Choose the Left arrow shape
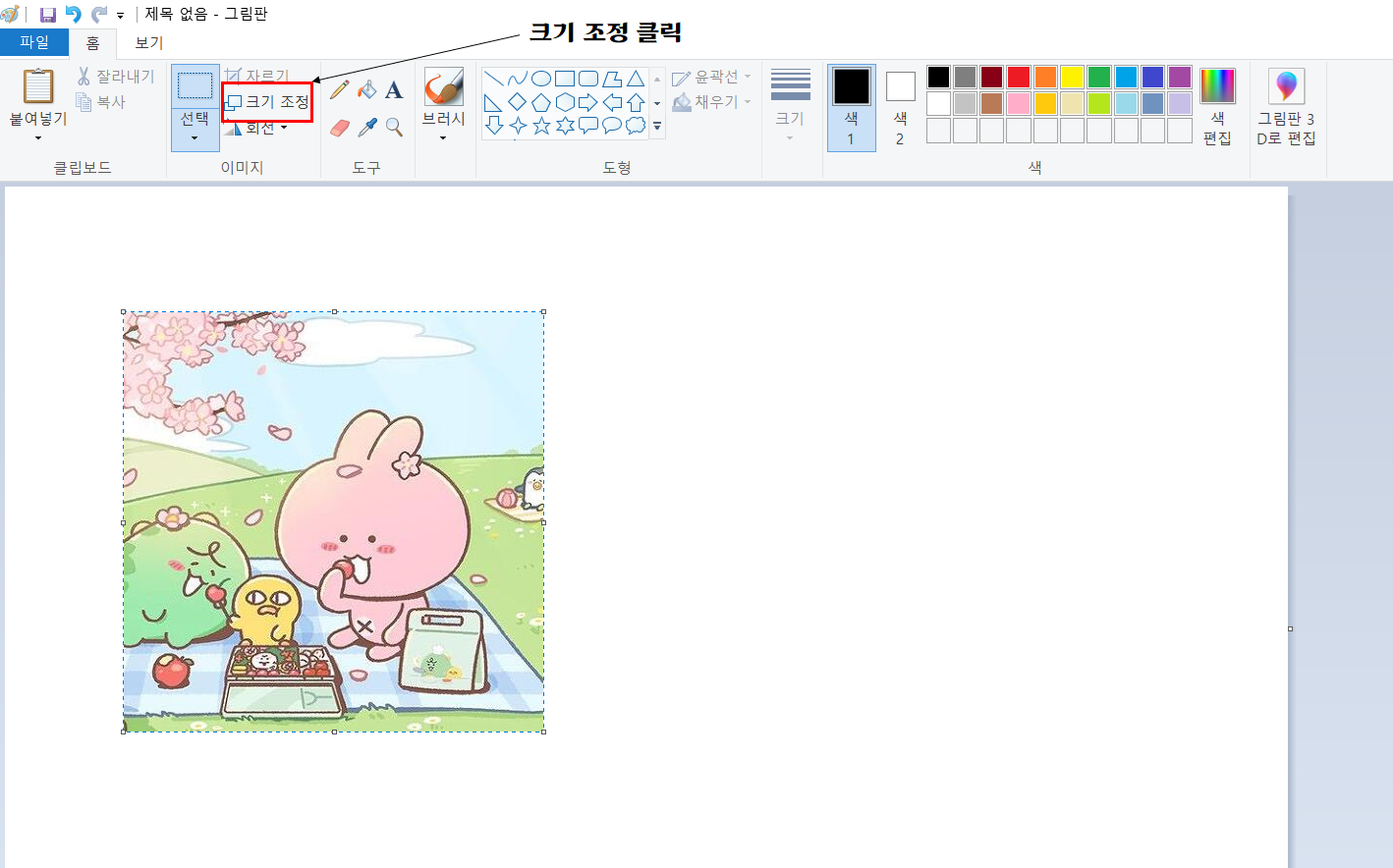The height and width of the screenshot is (868, 1393). [x=612, y=102]
